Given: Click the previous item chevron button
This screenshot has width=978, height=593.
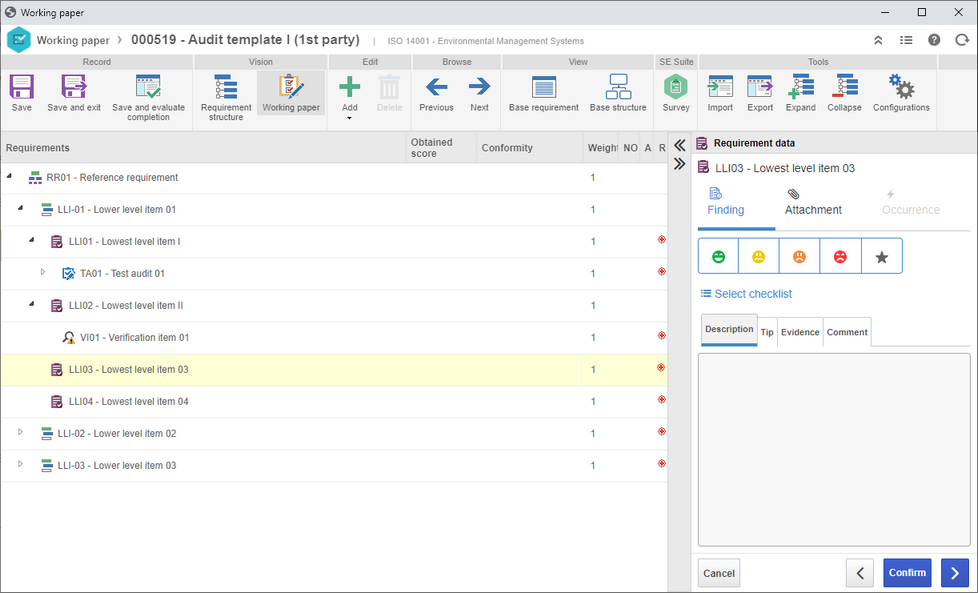Looking at the screenshot, I should click(860, 573).
